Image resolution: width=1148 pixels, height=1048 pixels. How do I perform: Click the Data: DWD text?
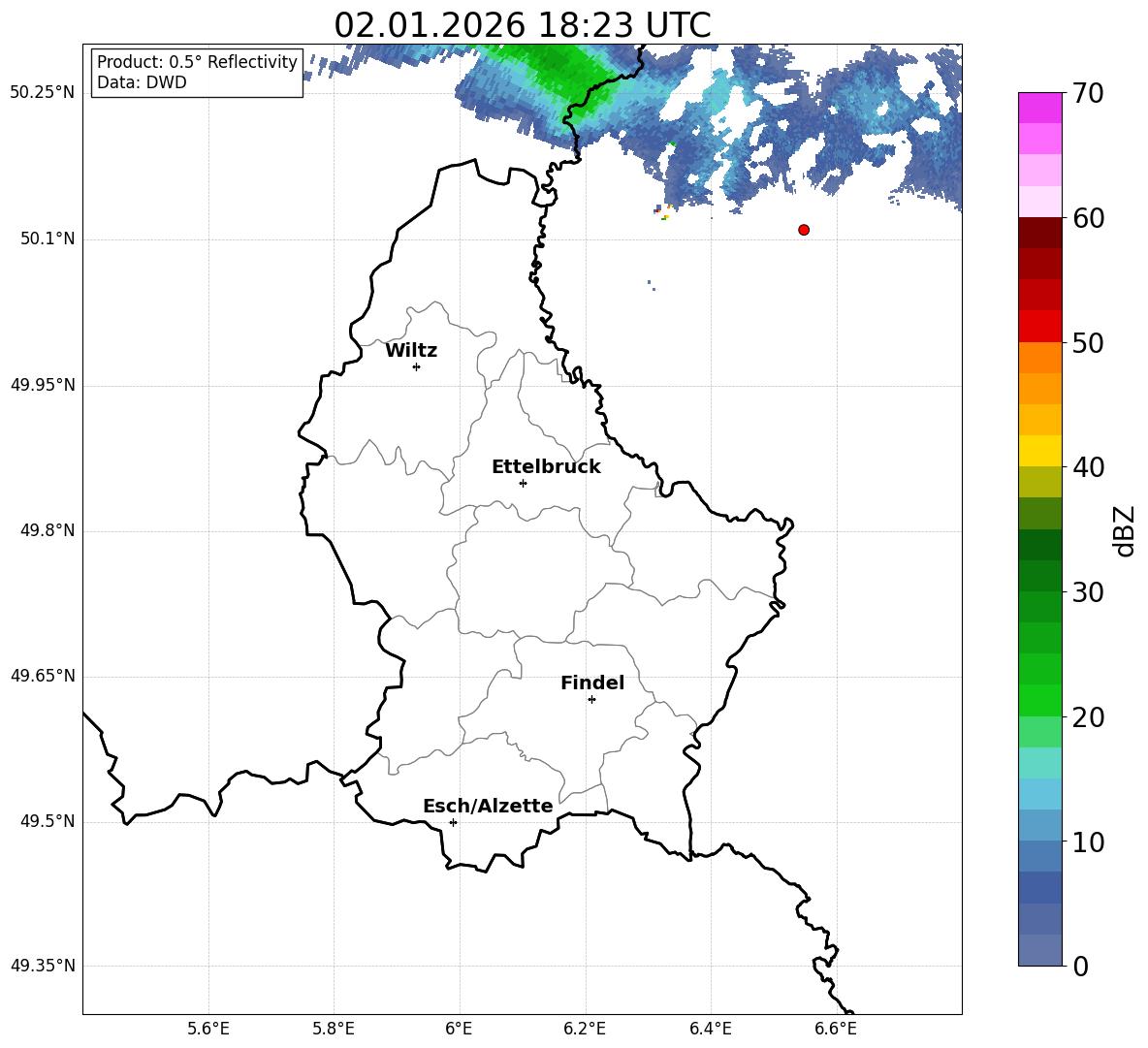click(142, 82)
